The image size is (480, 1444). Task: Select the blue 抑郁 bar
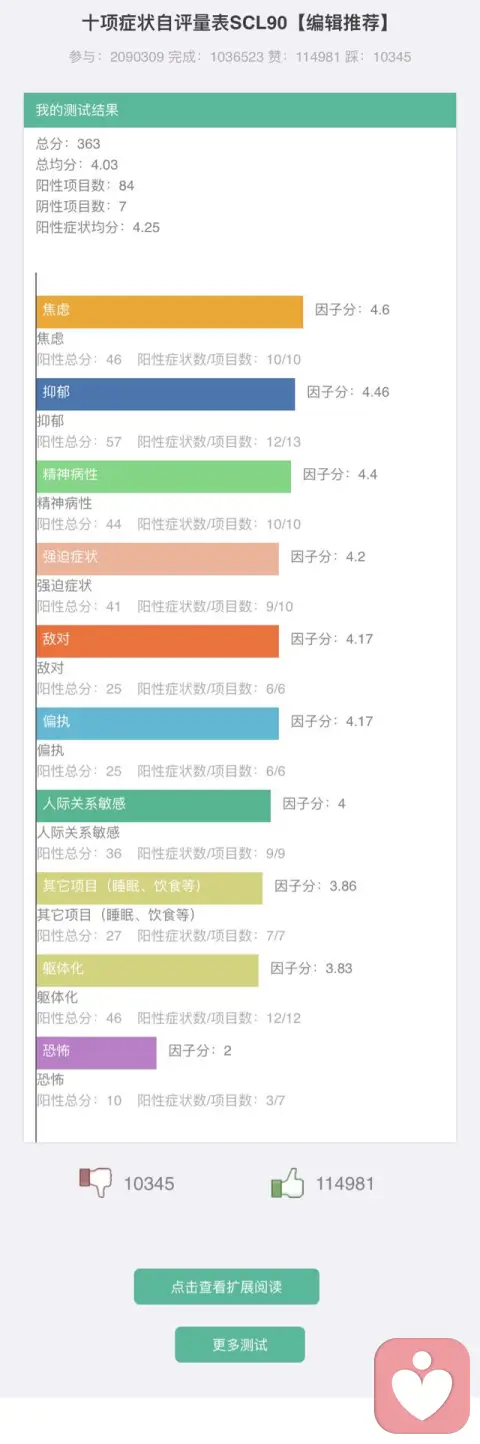click(x=166, y=394)
